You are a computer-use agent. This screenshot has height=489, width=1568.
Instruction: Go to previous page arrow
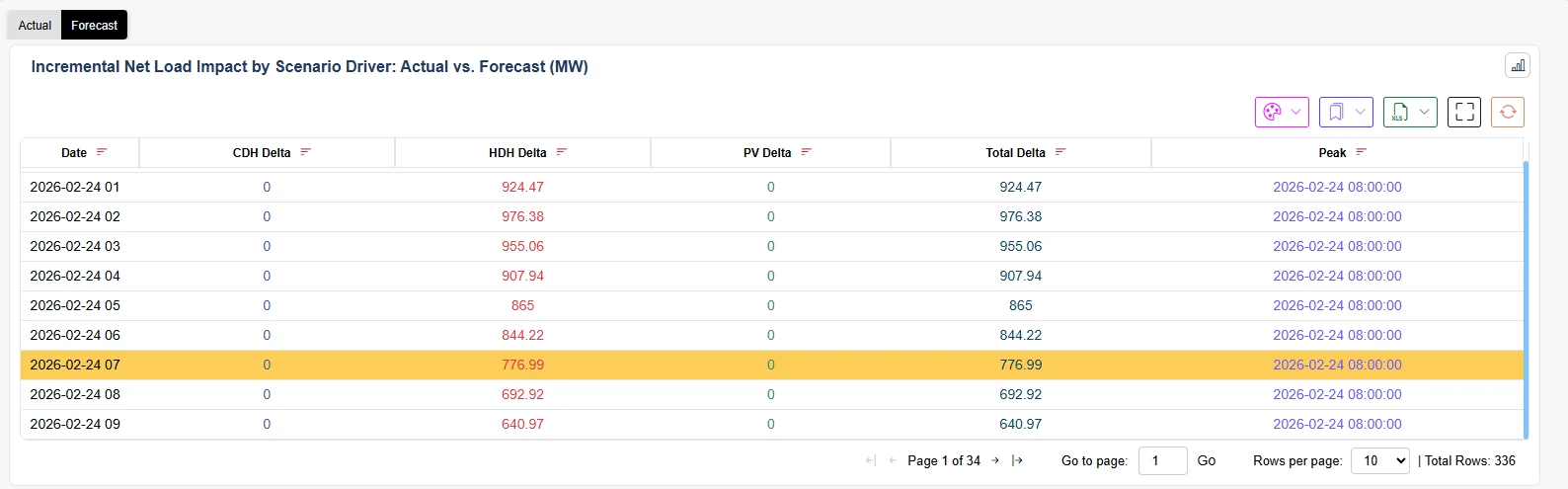pyautogui.click(x=893, y=460)
